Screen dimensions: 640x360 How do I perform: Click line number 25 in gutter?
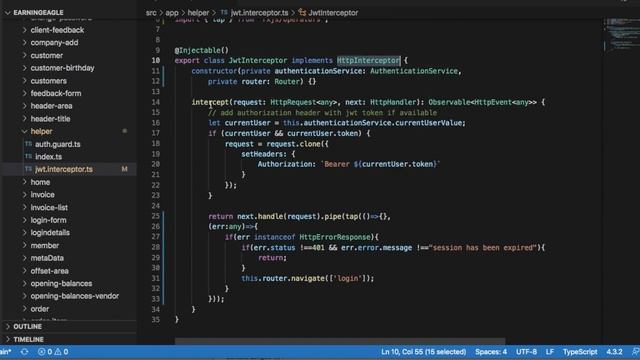point(156,216)
